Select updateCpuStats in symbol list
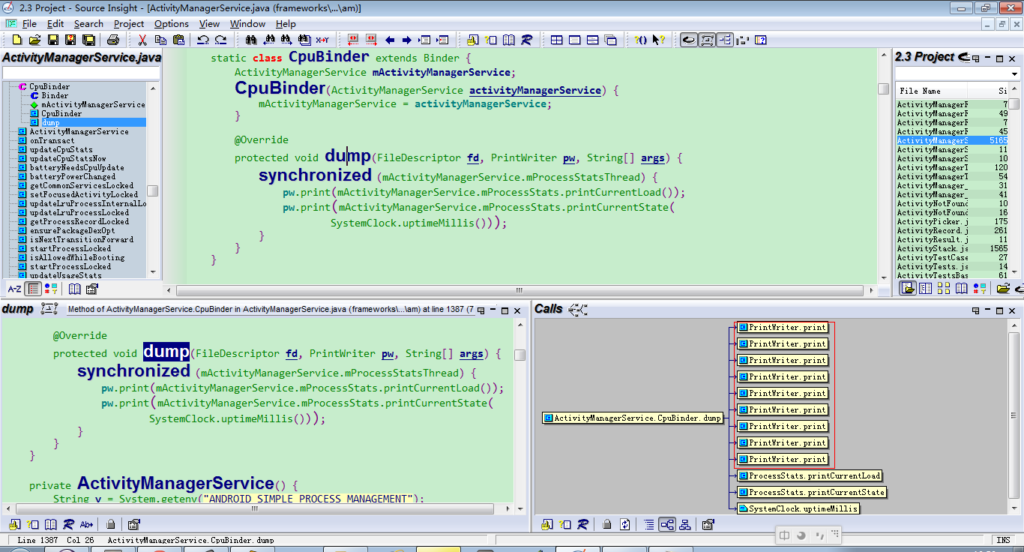The height and width of the screenshot is (552, 1024). tap(61, 150)
